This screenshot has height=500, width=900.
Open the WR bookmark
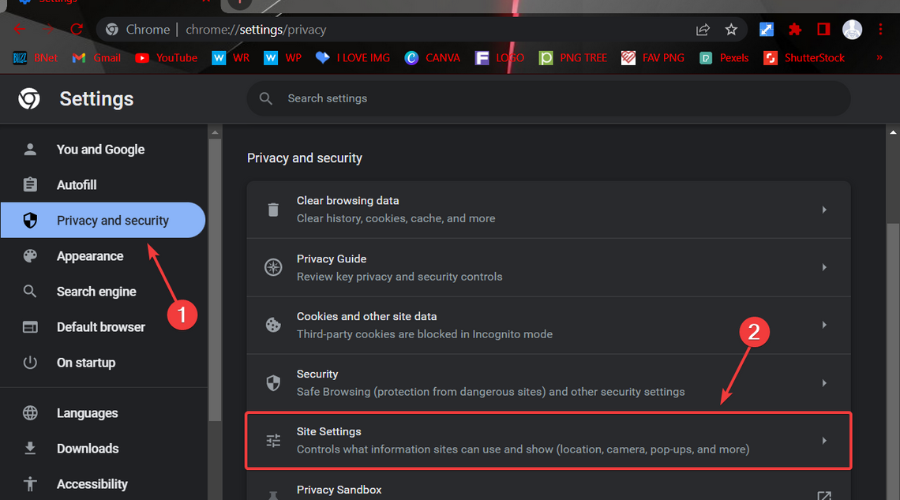231,58
